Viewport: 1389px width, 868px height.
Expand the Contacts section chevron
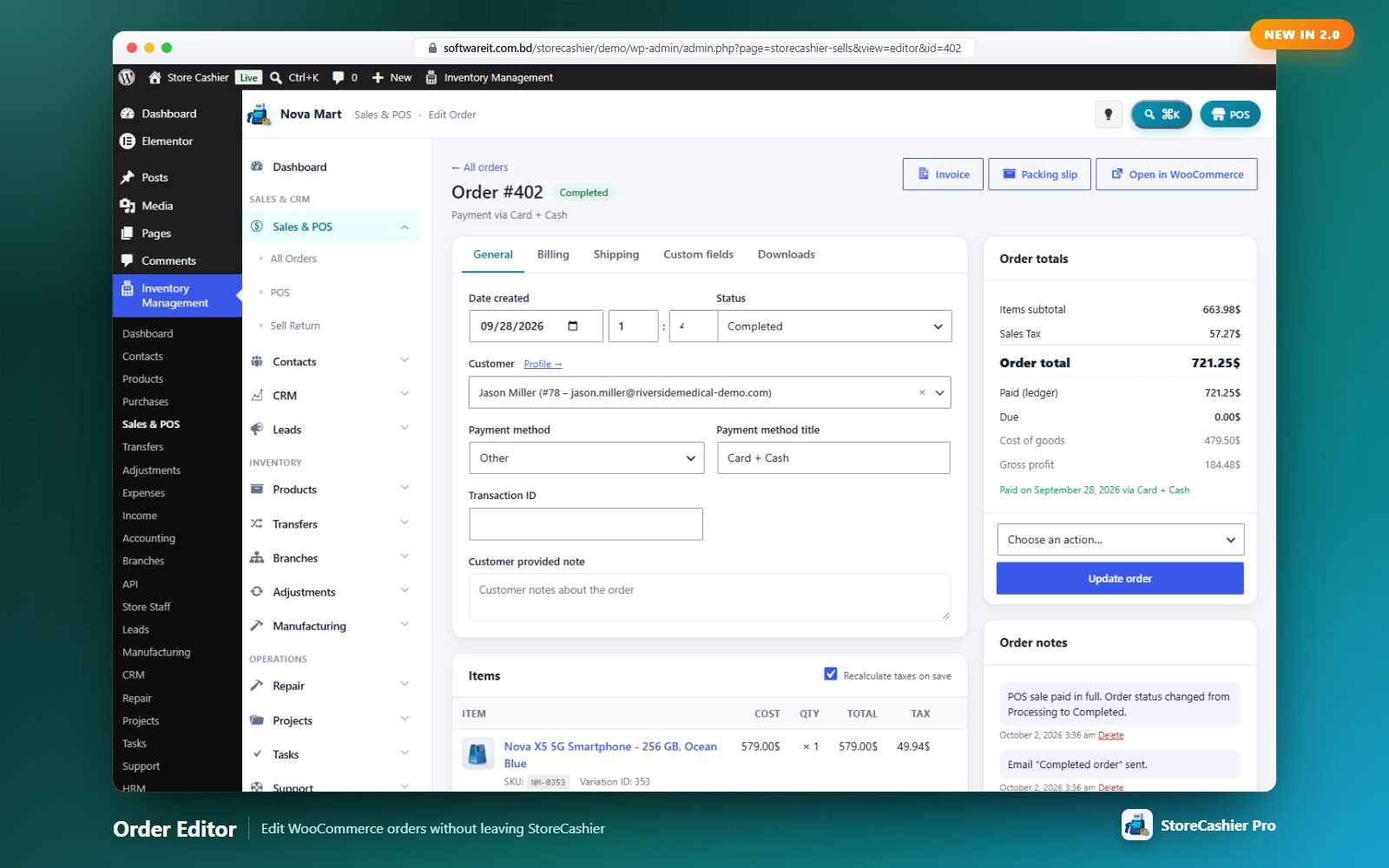(405, 360)
